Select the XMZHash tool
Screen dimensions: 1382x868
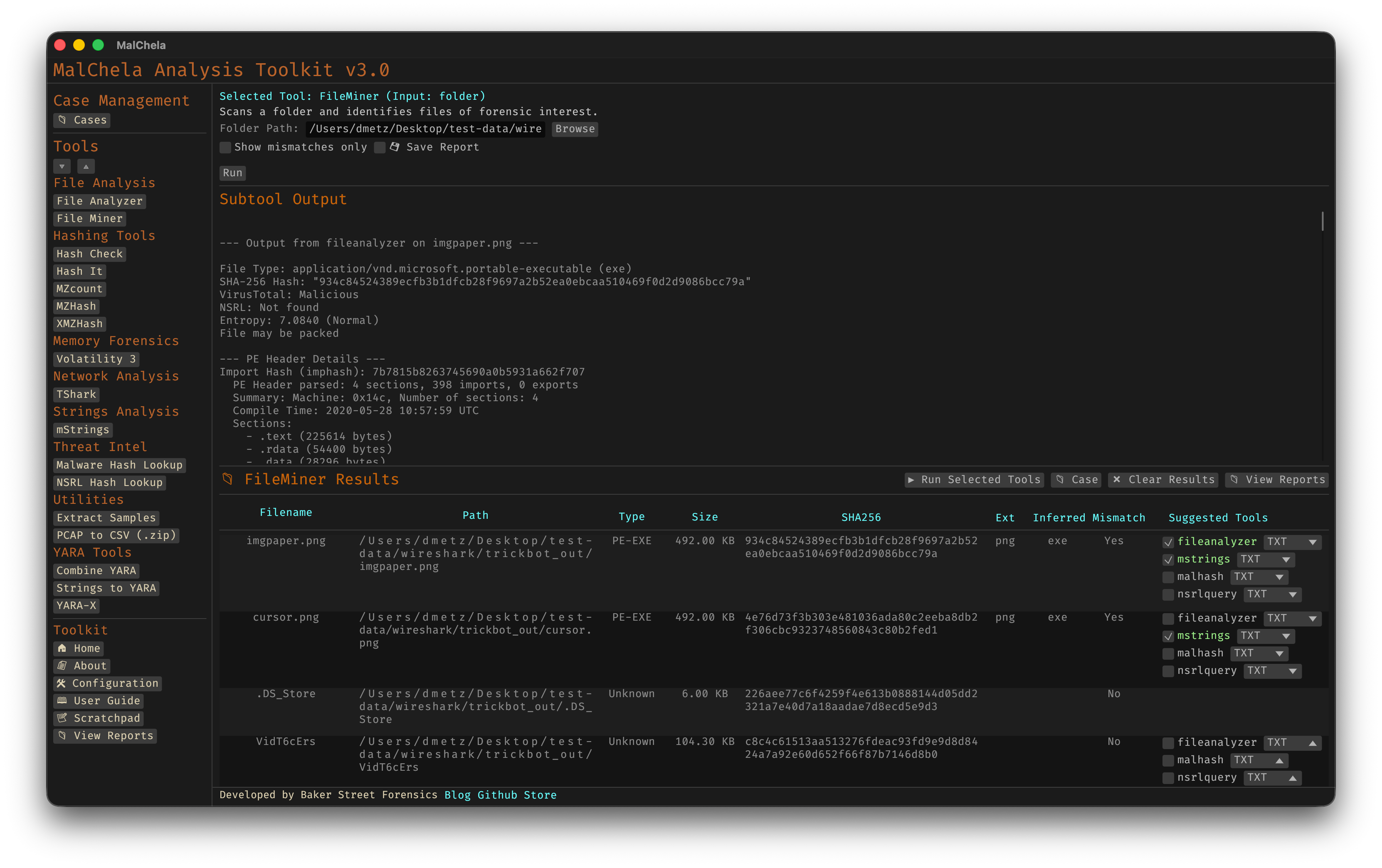pos(80,323)
